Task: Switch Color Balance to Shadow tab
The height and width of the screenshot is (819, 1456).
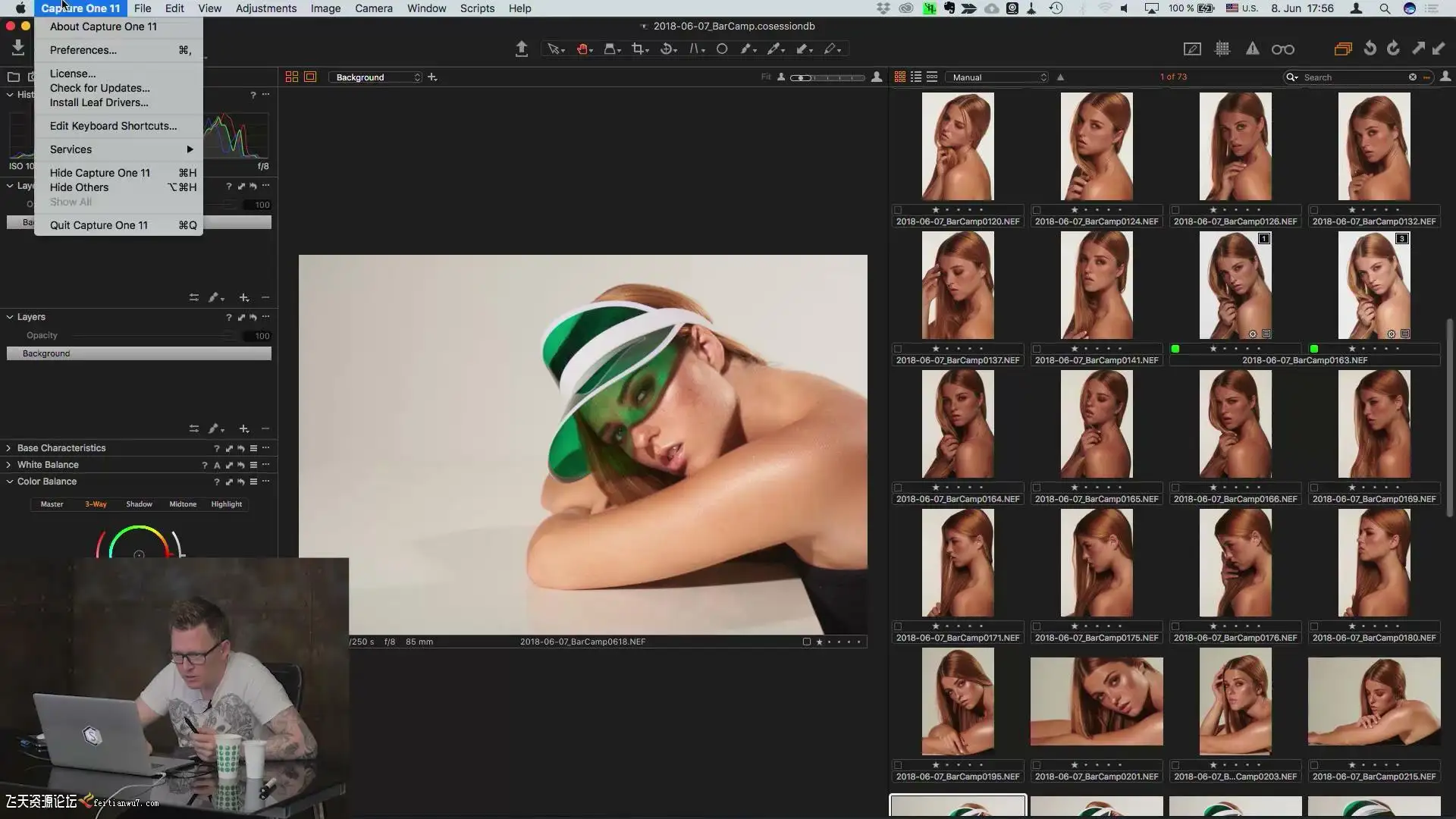Action: 139,504
